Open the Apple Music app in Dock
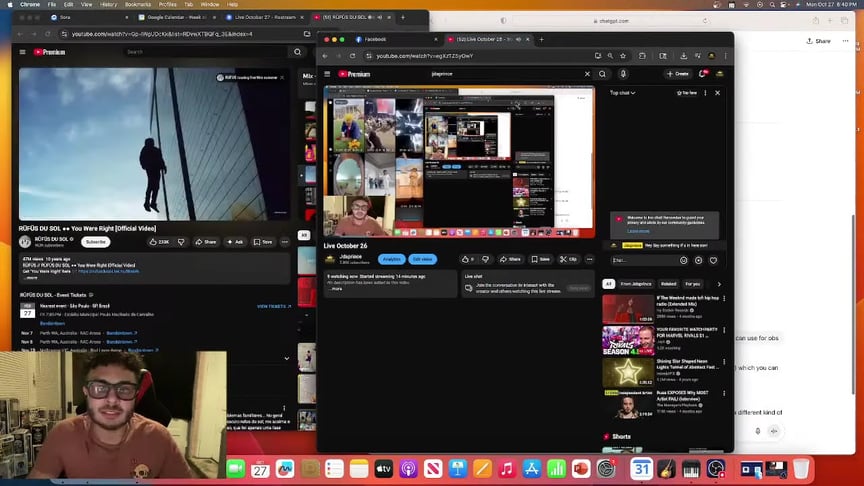Viewport: 864px width, 486px height. [507, 469]
